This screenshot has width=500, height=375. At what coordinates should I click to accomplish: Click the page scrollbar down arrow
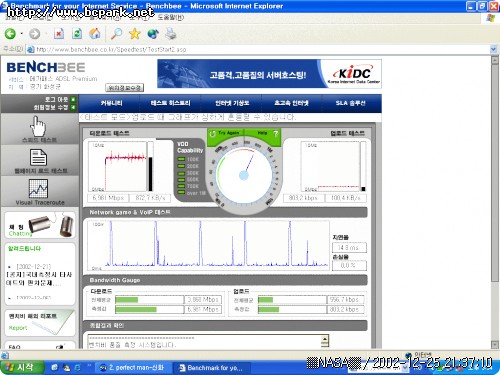pos(495,345)
